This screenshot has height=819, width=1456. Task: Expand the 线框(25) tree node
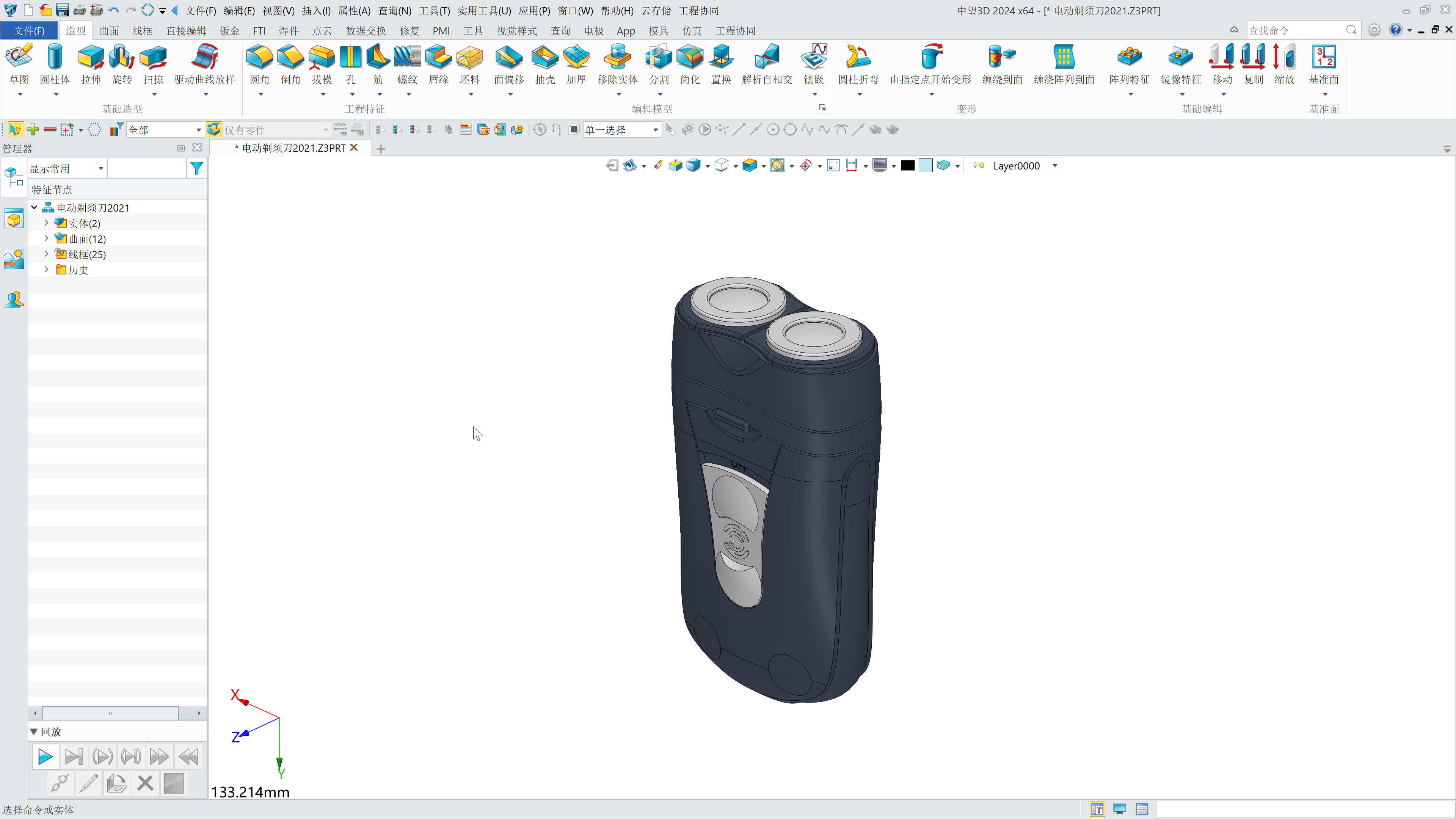click(x=46, y=254)
